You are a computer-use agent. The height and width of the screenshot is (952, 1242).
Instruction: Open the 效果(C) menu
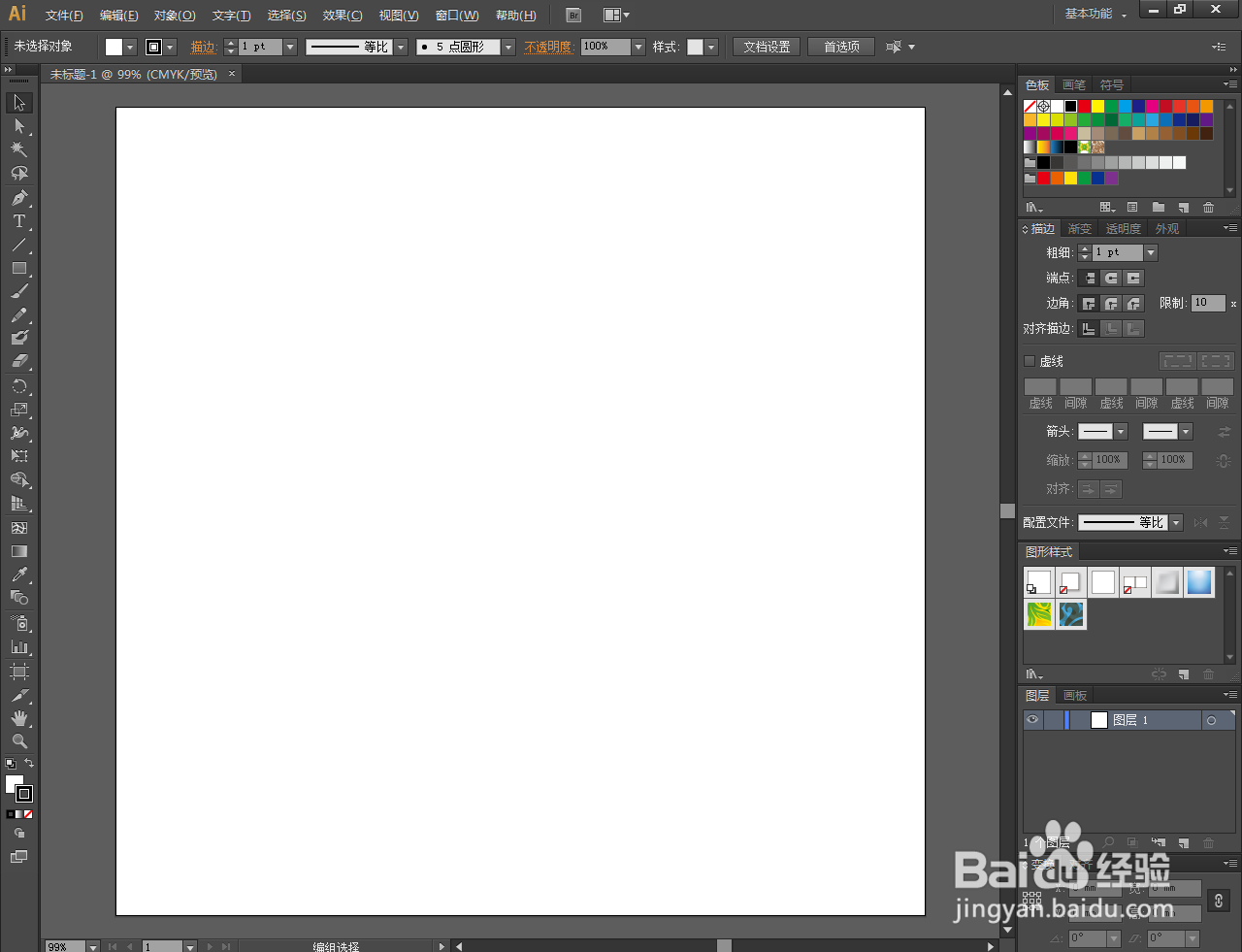(x=343, y=16)
